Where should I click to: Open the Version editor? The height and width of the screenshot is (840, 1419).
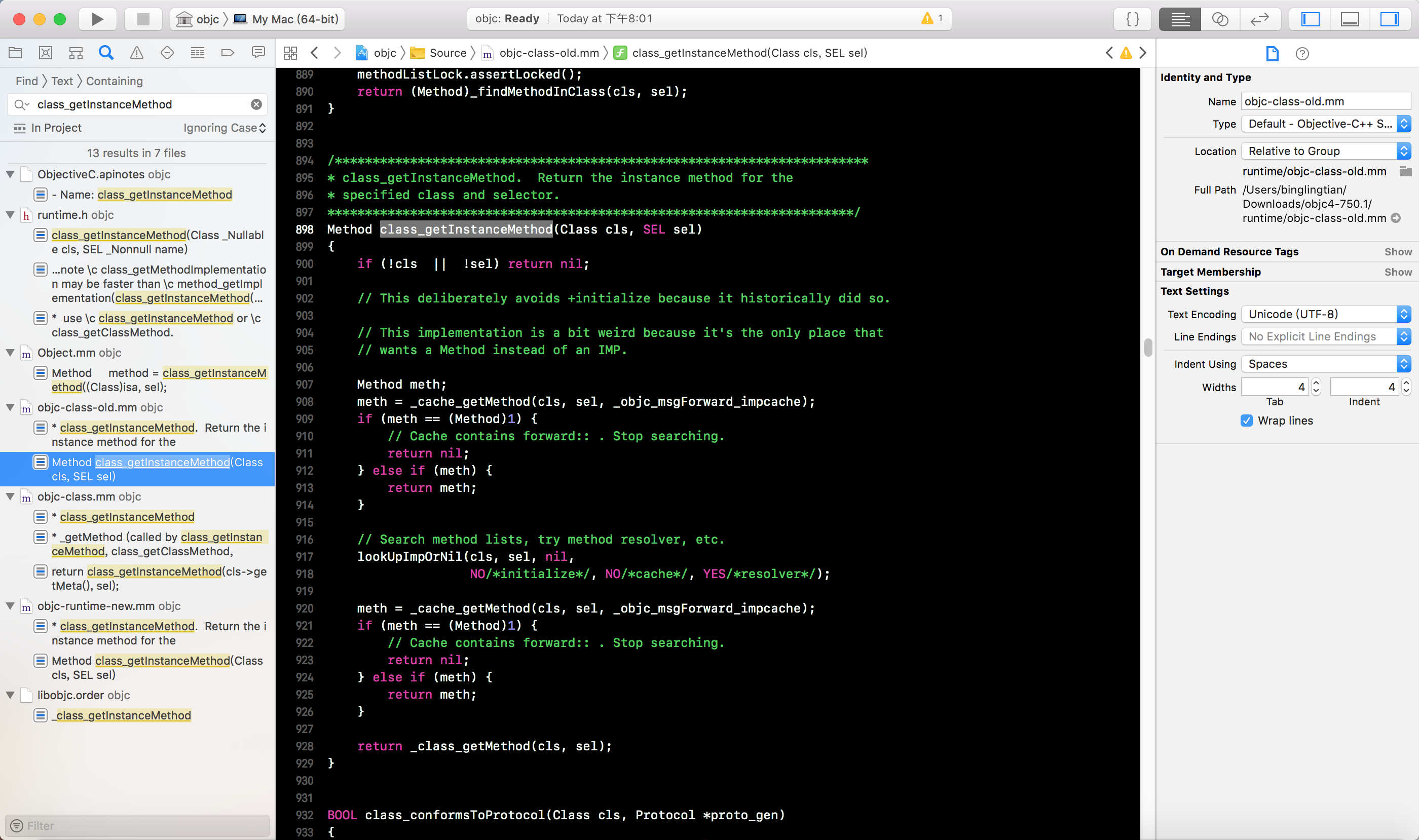pos(1259,19)
